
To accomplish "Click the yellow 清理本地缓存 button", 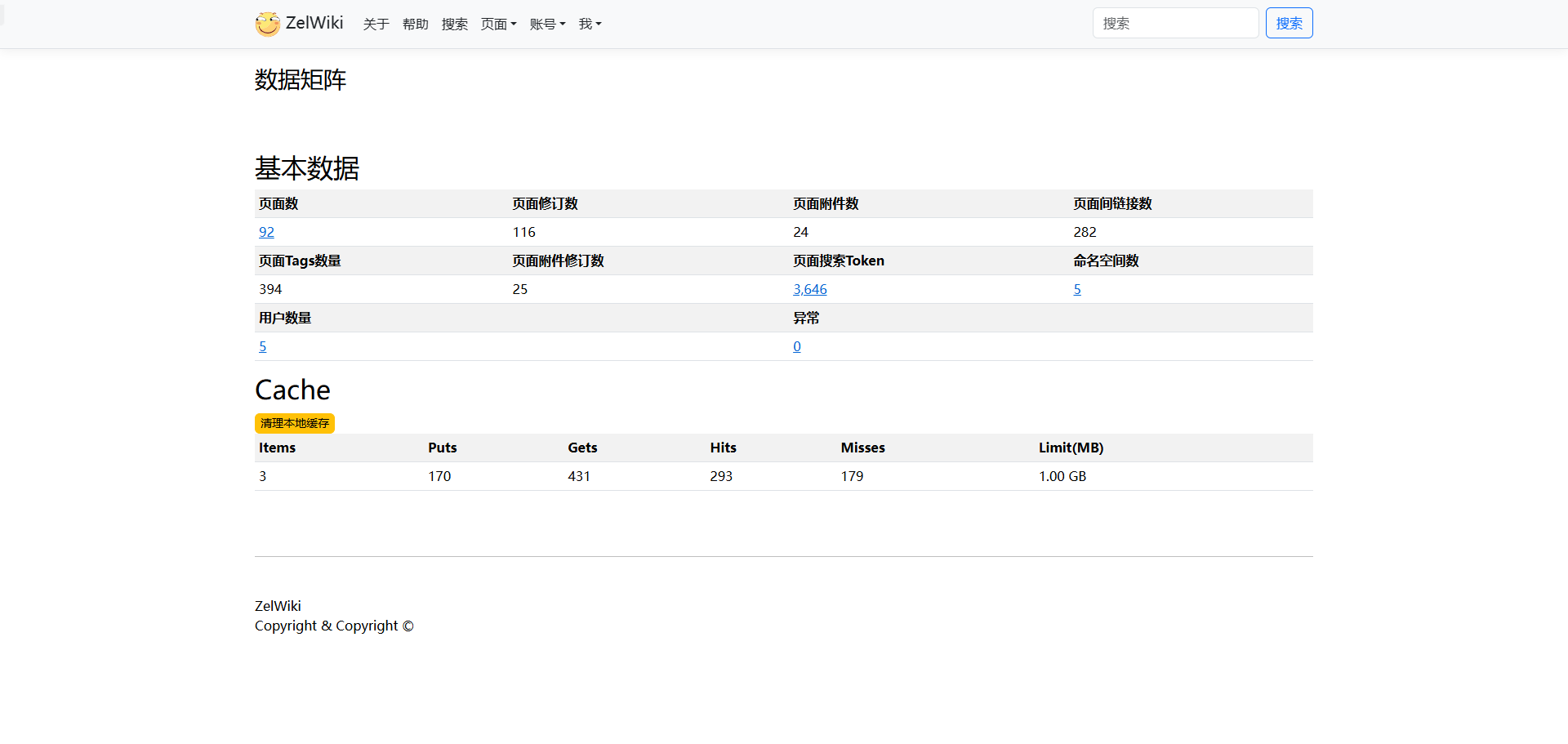I will 295,423.
